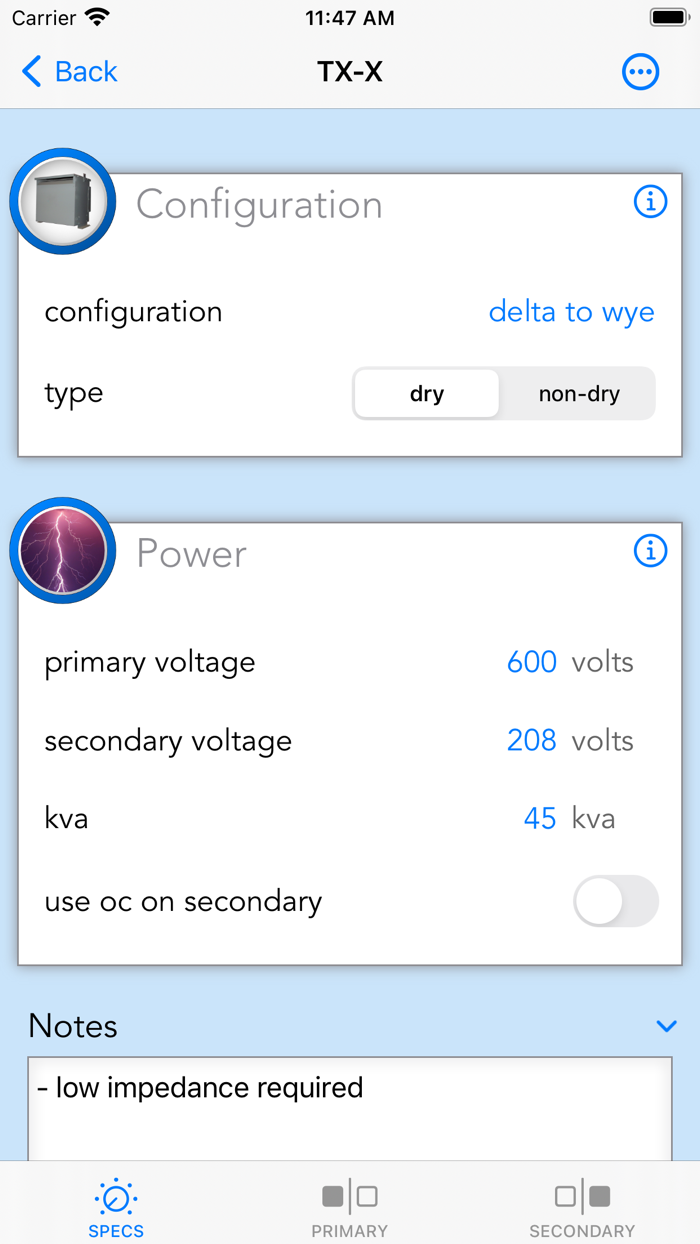Go Back to previous screen
700x1244 pixels.
pyautogui.click(x=70, y=72)
